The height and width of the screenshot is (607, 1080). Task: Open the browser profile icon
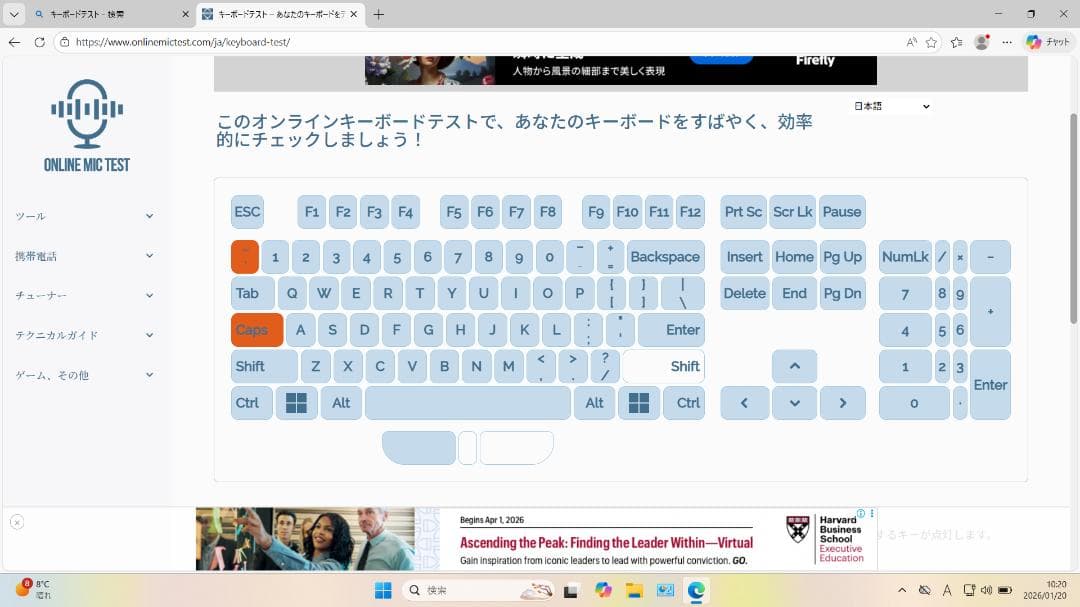[x=981, y=42]
